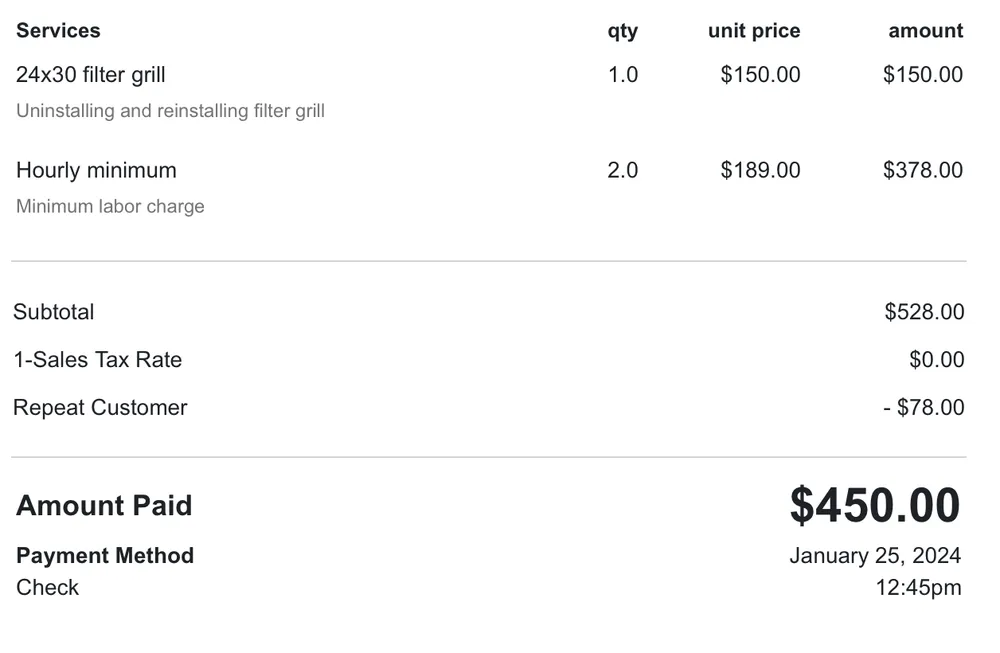This screenshot has height=653, width=1000.
Task: Click the Repeat Customer discount label
Action: (x=100, y=408)
